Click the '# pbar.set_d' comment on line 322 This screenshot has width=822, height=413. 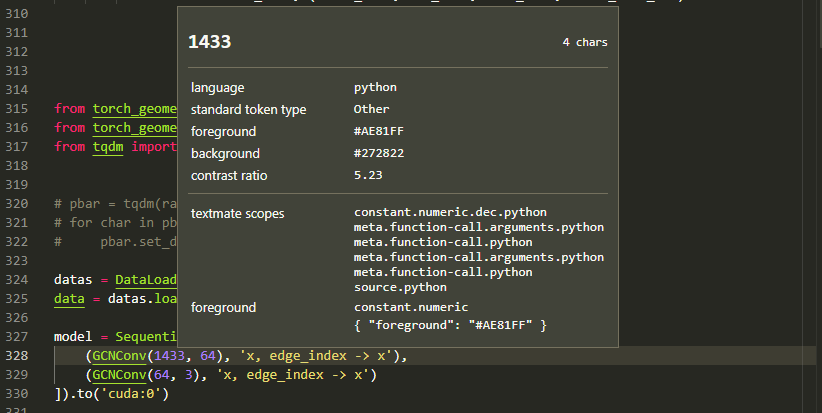[115, 242]
